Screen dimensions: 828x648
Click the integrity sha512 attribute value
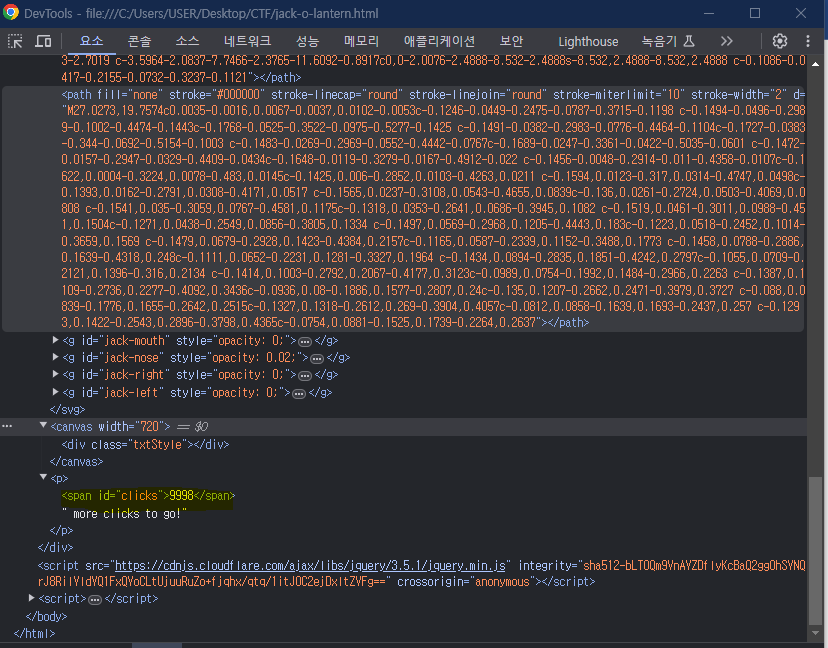pyautogui.click(x=421, y=574)
